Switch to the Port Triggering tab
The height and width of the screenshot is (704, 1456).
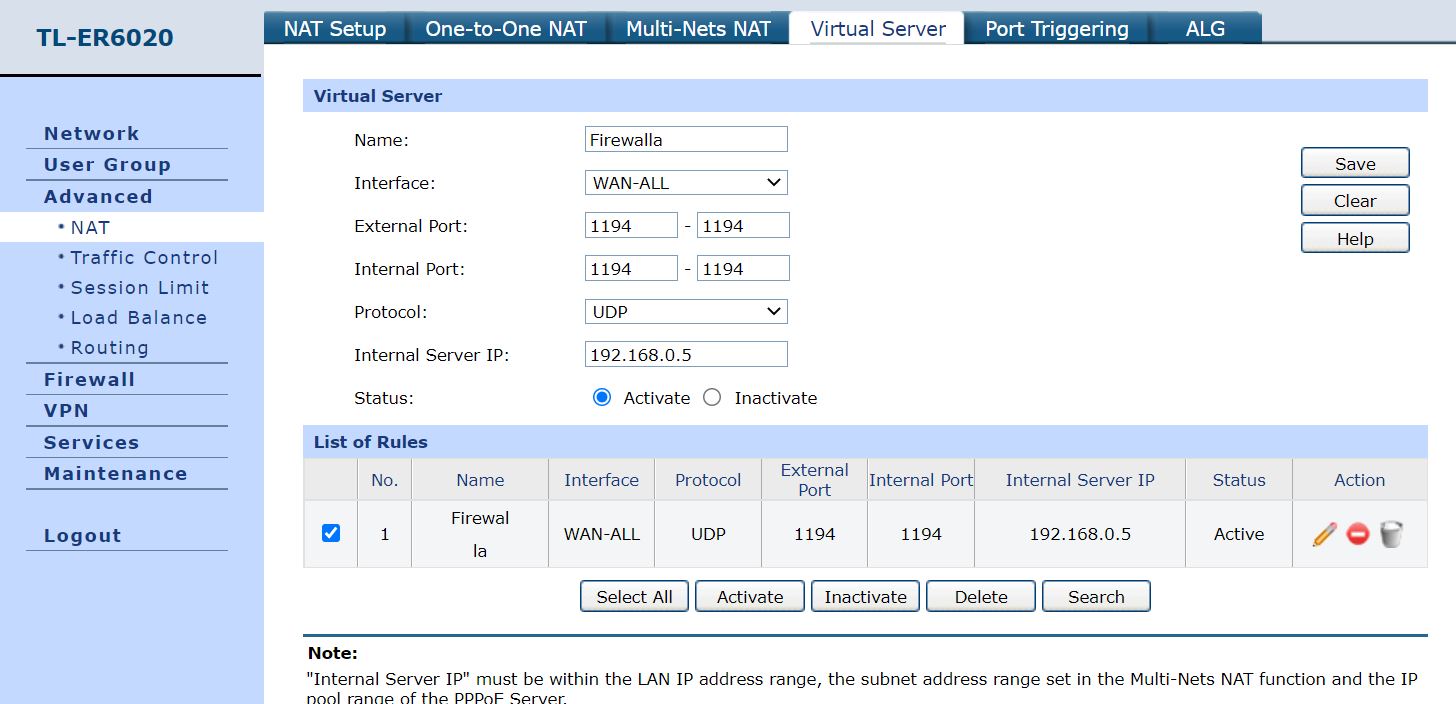point(1056,29)
